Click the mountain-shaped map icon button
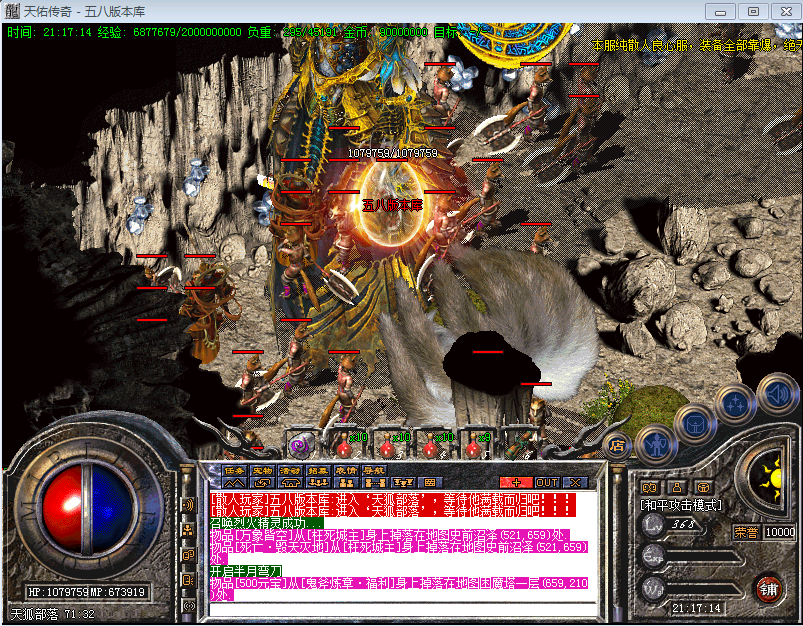803x626 pixels. pyautogui.click(x=235, y=483)
